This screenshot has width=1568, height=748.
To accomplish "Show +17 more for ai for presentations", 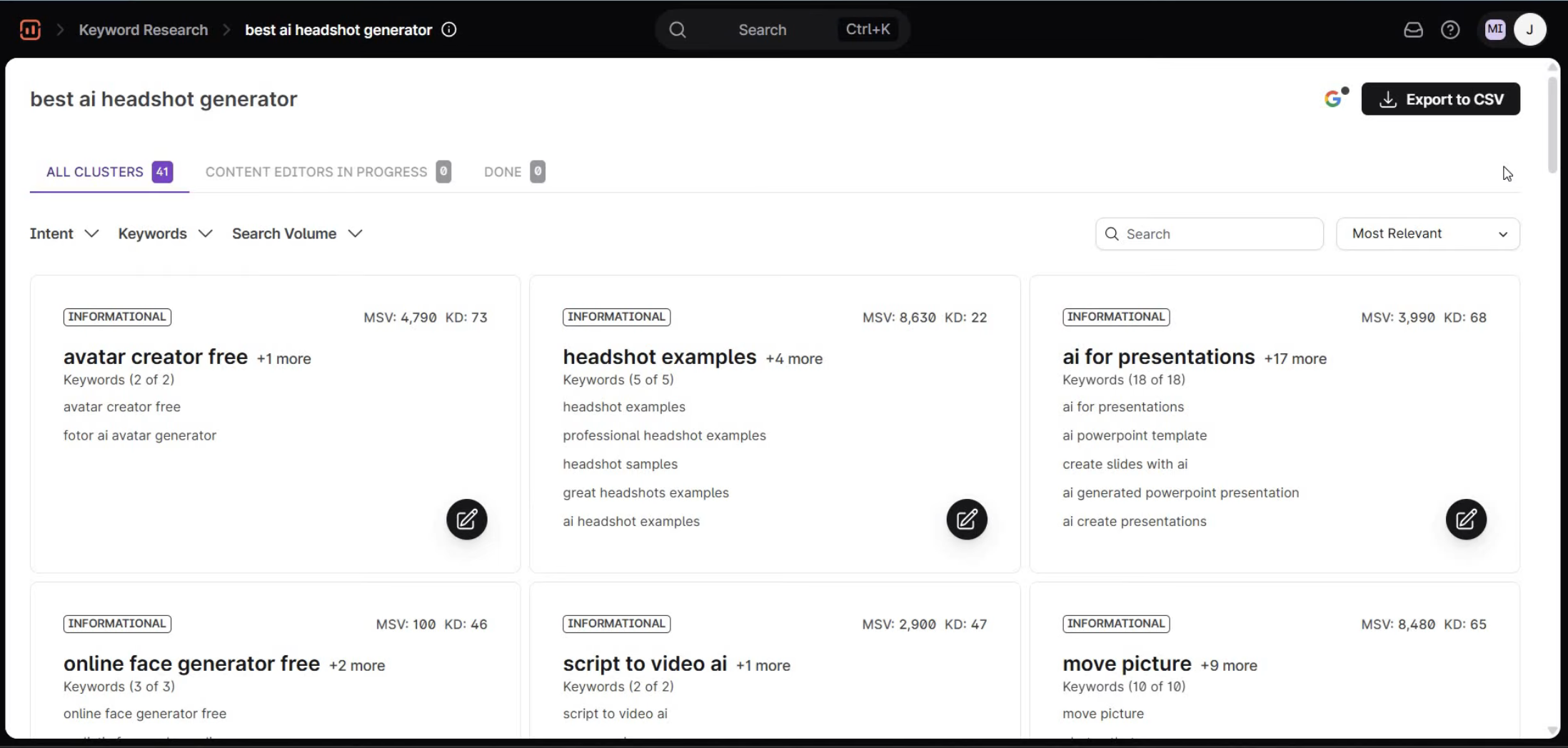I will [1295, 358].
